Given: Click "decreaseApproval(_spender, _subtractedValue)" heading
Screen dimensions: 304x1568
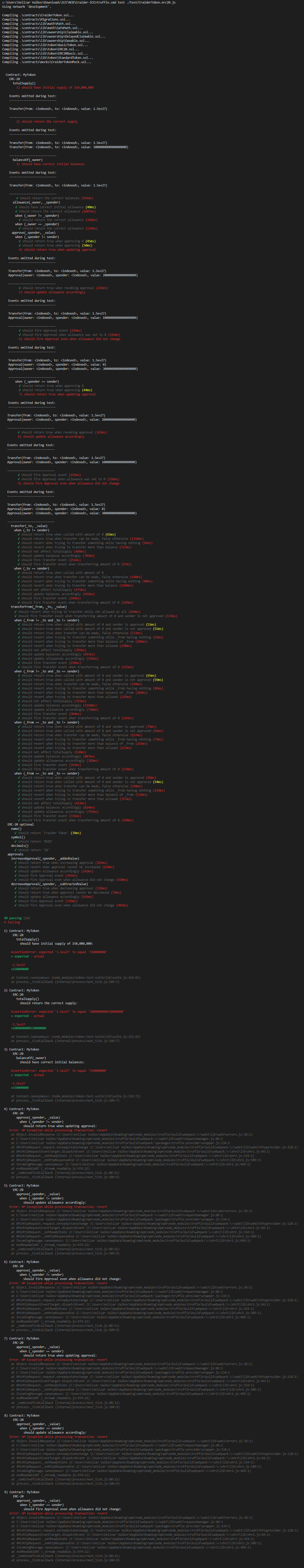Looking at the screenshot, I should [x=49, y=884].
